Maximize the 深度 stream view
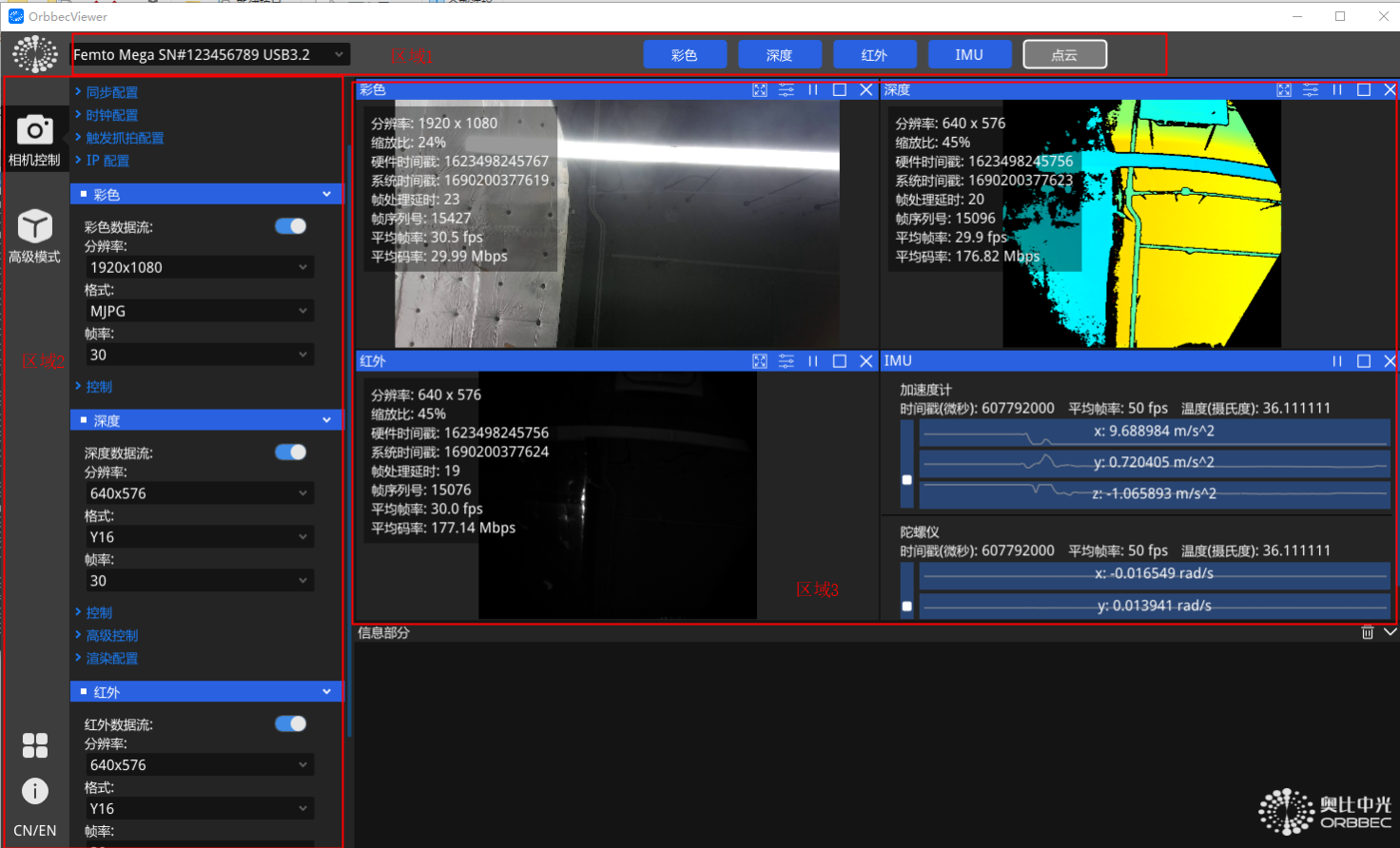The width and height of the screenshot is (1400, 848). (1364, 90)
